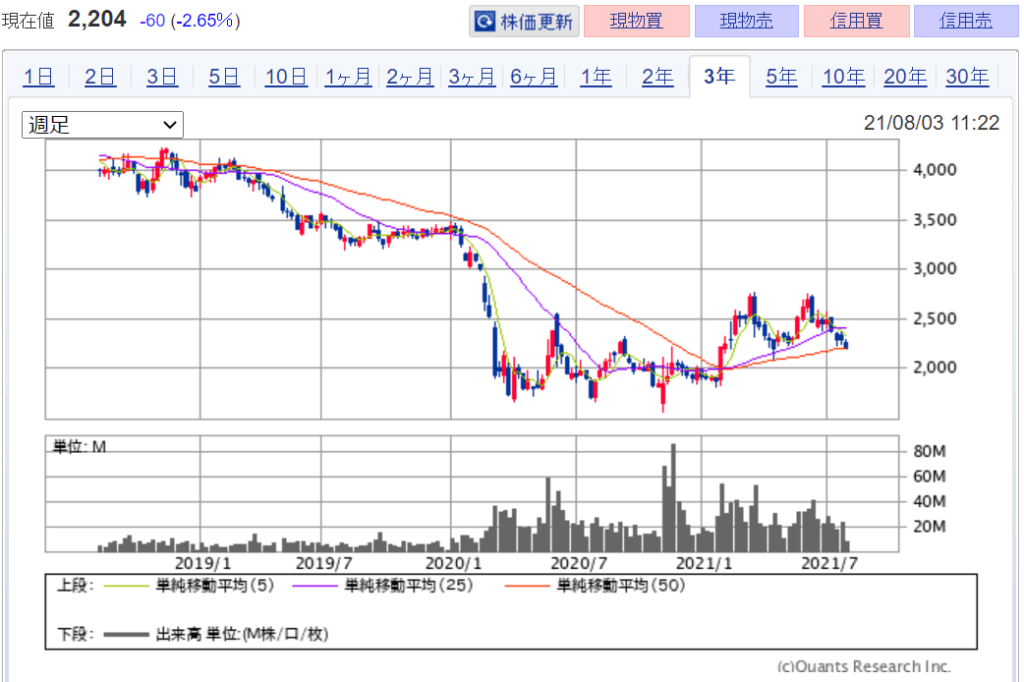This screenshot has width=1024, height=682.
Task: Show the 10年 chart range
Action: [843, 77]
